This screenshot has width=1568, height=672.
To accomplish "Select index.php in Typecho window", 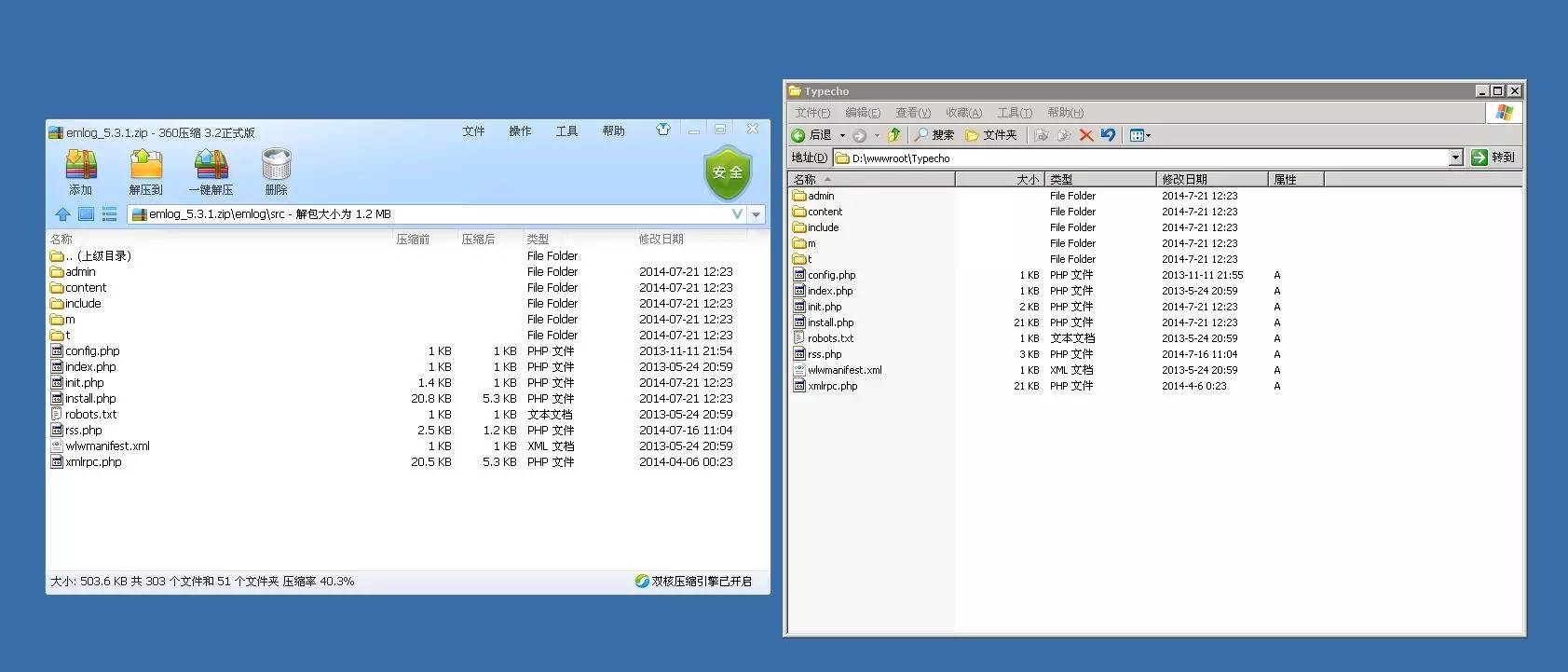I will 824,291.
